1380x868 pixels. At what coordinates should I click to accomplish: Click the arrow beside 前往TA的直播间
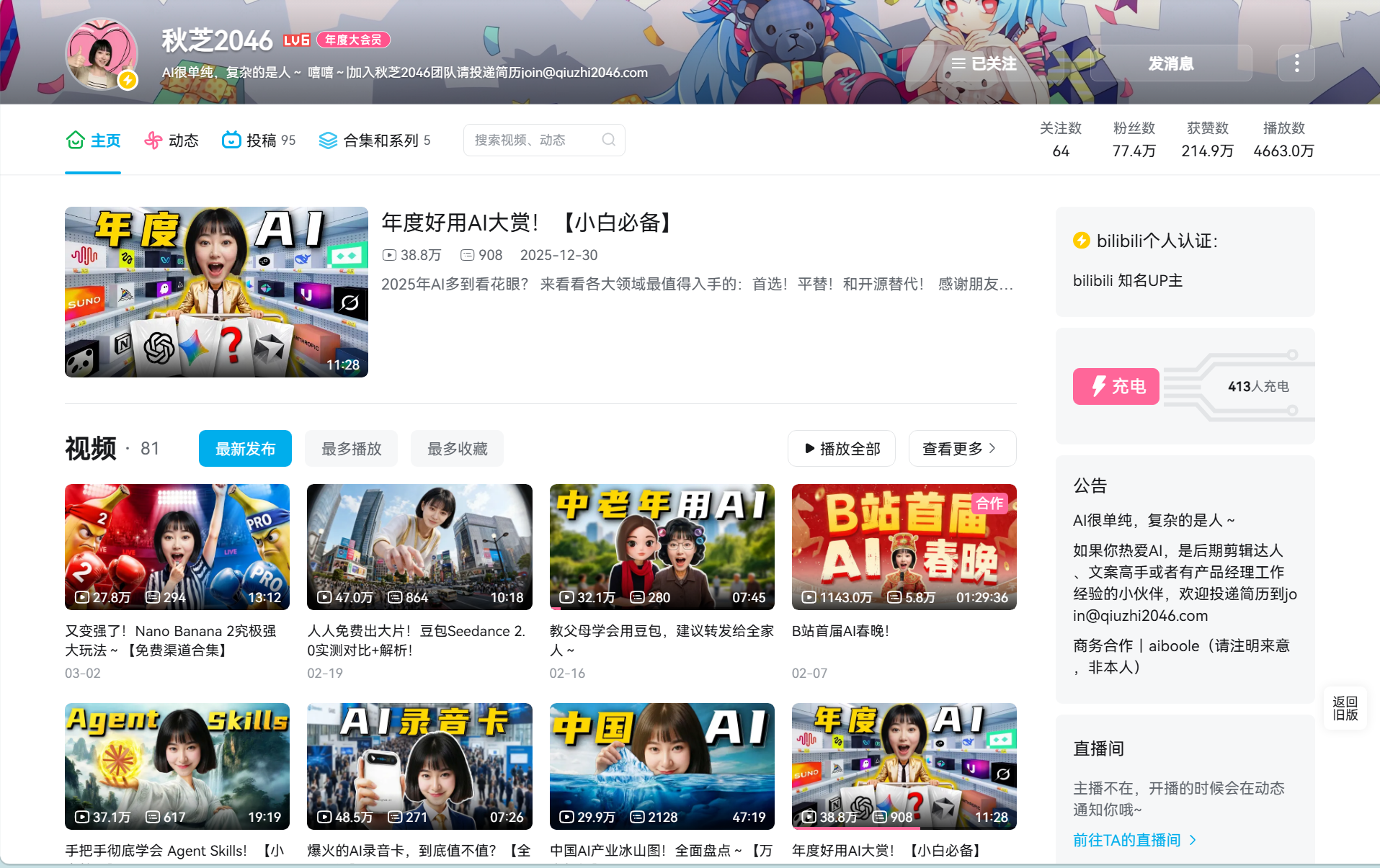click(x=1193, y=840)
